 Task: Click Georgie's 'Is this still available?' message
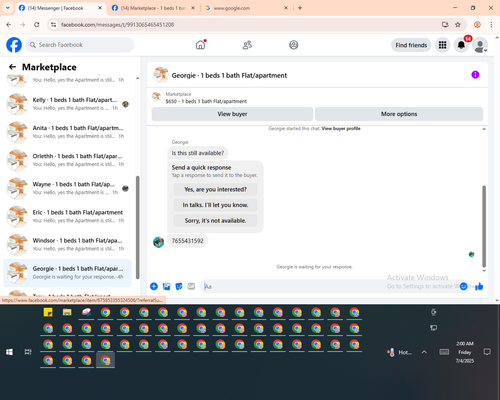(198, 153)
